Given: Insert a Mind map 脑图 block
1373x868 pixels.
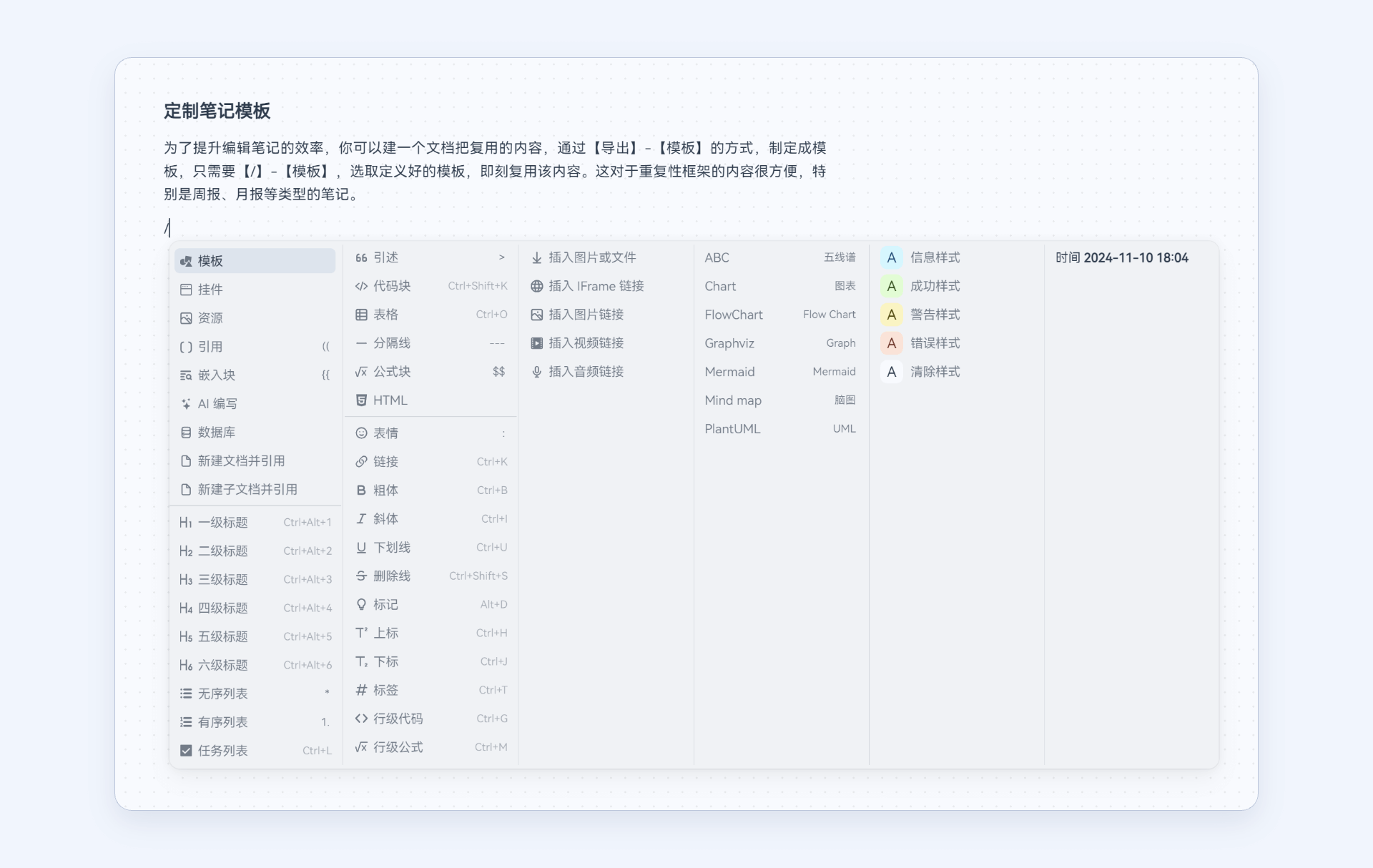Looking at the screenshot, I should pos(781,400).
